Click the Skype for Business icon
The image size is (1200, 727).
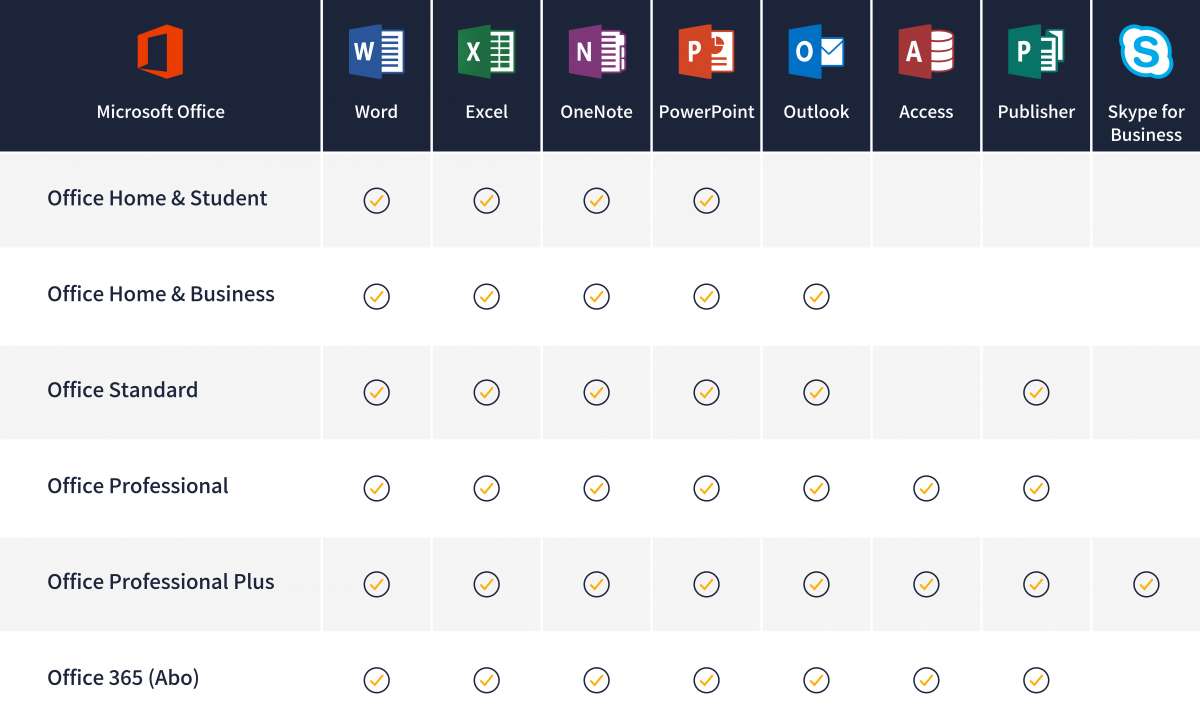[x=1146, y=53]
